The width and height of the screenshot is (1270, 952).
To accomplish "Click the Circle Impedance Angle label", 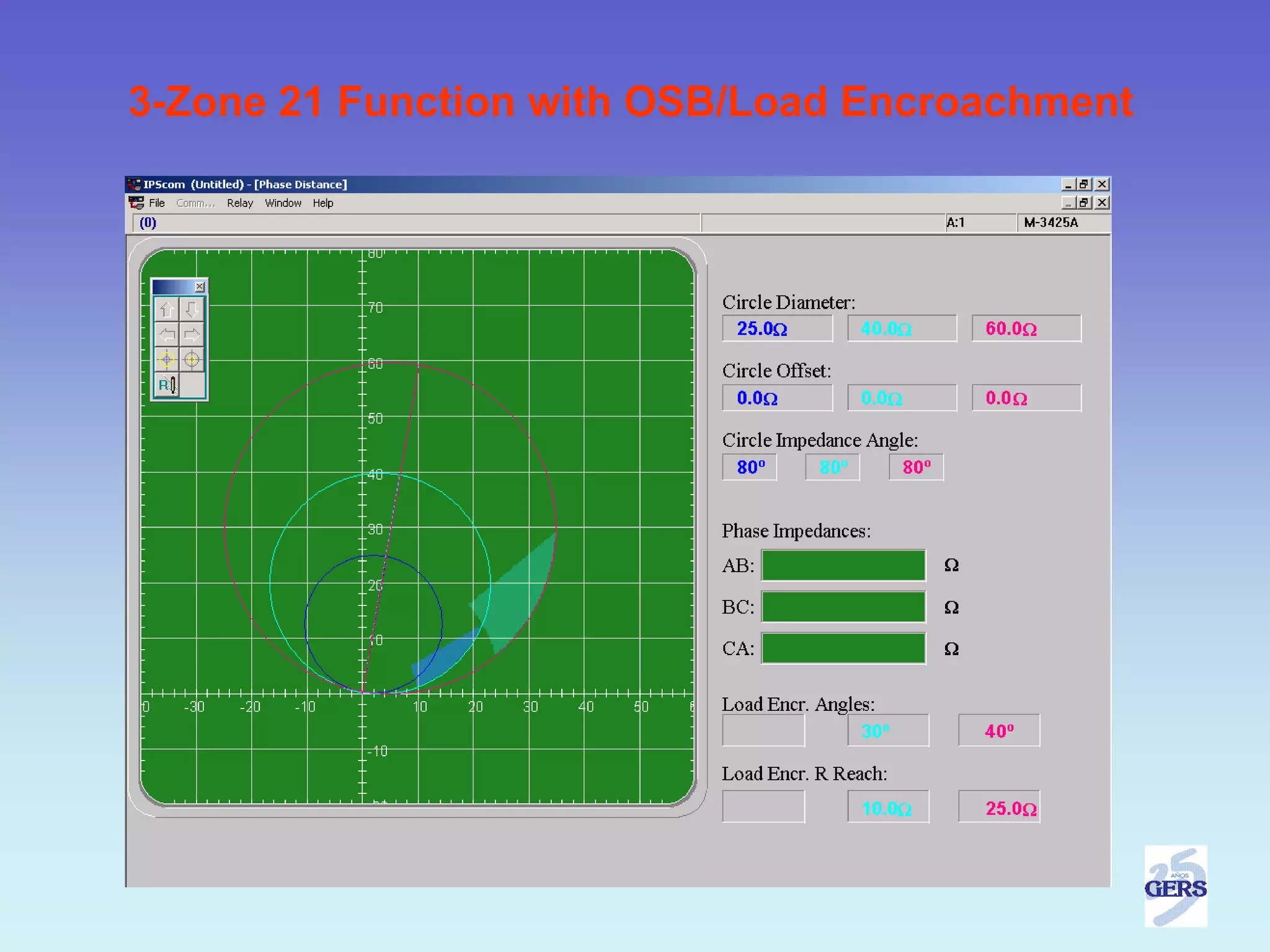I will pos(820,440).
